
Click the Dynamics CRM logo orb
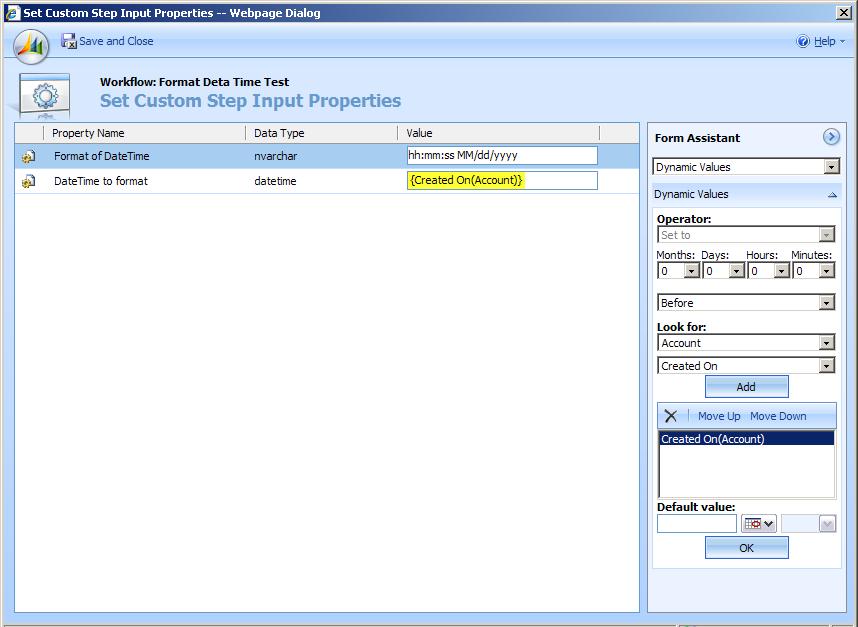pyautogui.click(x=31, y=47)
